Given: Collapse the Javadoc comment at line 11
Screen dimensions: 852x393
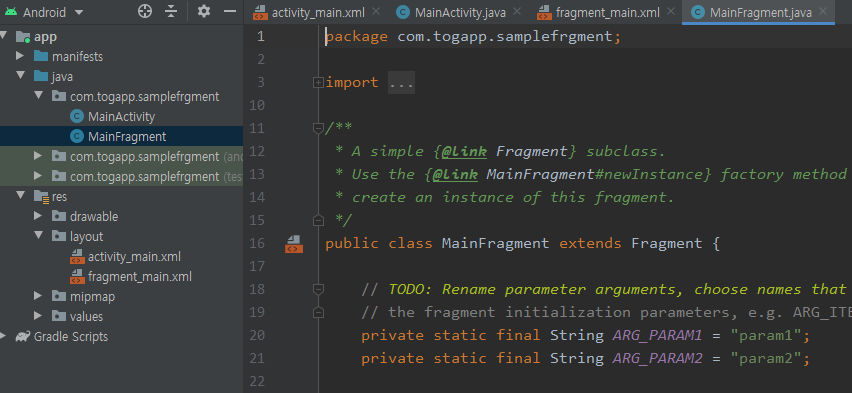Looking at the screenshot, I should point(318,128).
